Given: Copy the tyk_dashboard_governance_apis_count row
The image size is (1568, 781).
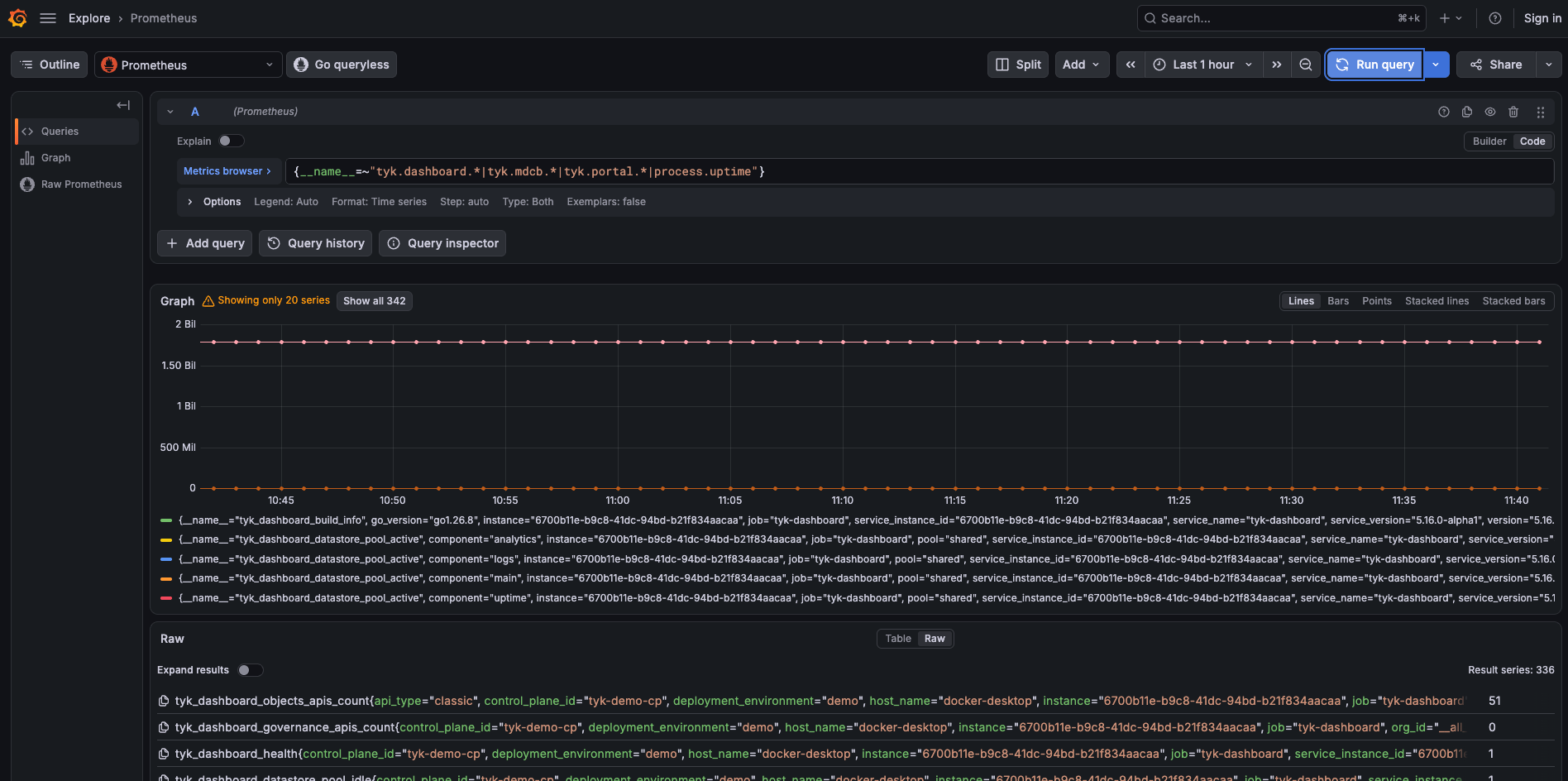Looking at the screenshot, I should click(164, 727).
